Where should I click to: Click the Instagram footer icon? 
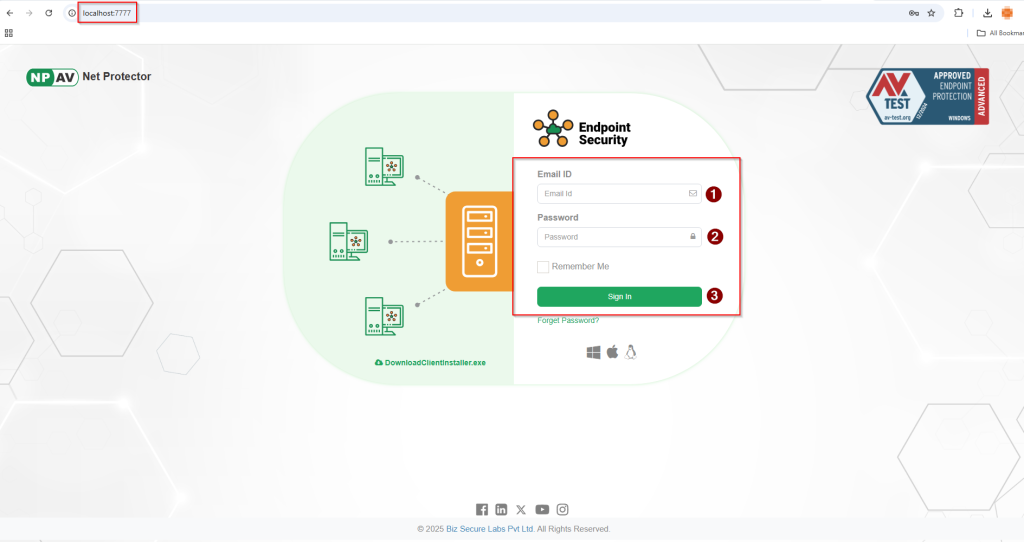coord(563,509)
